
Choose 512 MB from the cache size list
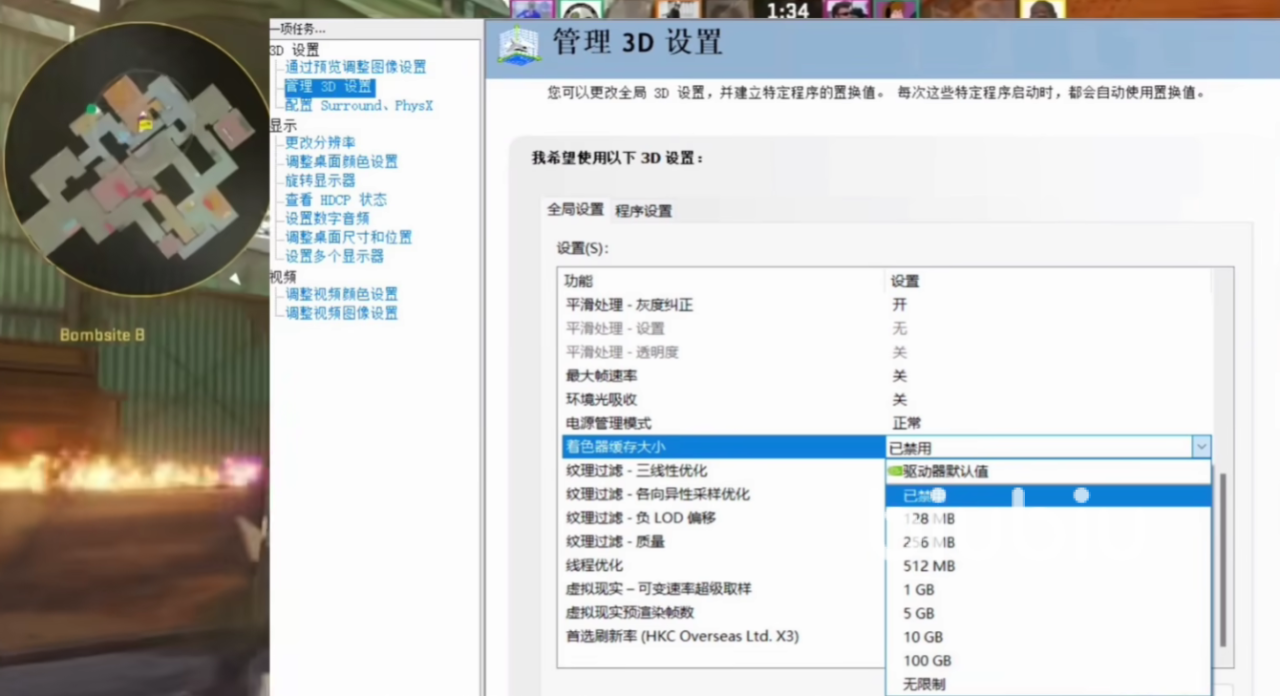(929, 566)
